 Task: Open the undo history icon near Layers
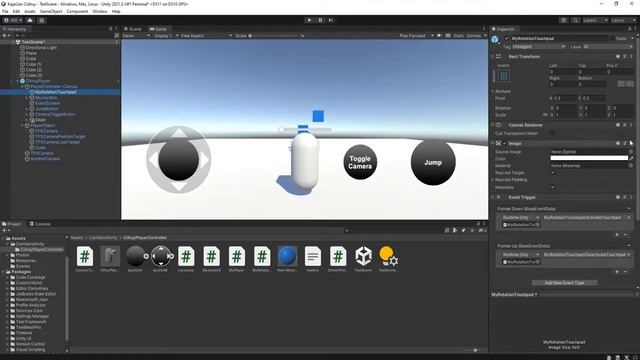tap(564, 20)
